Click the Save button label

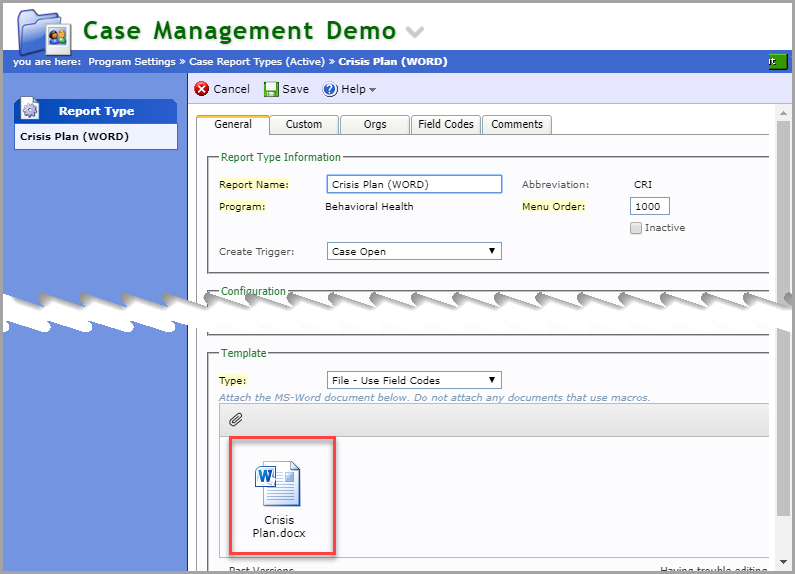pos(295,89)
